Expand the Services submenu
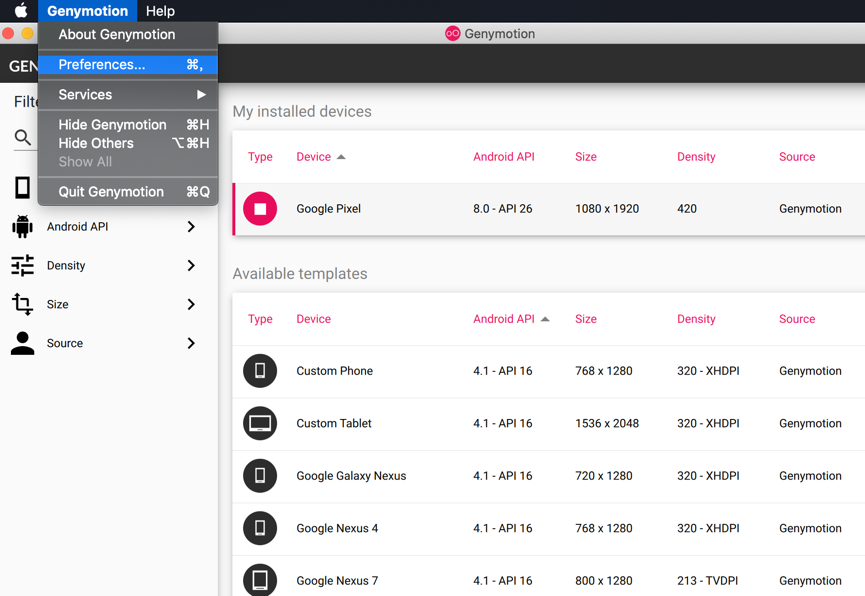865x596 pixels. tap(128, 94)
